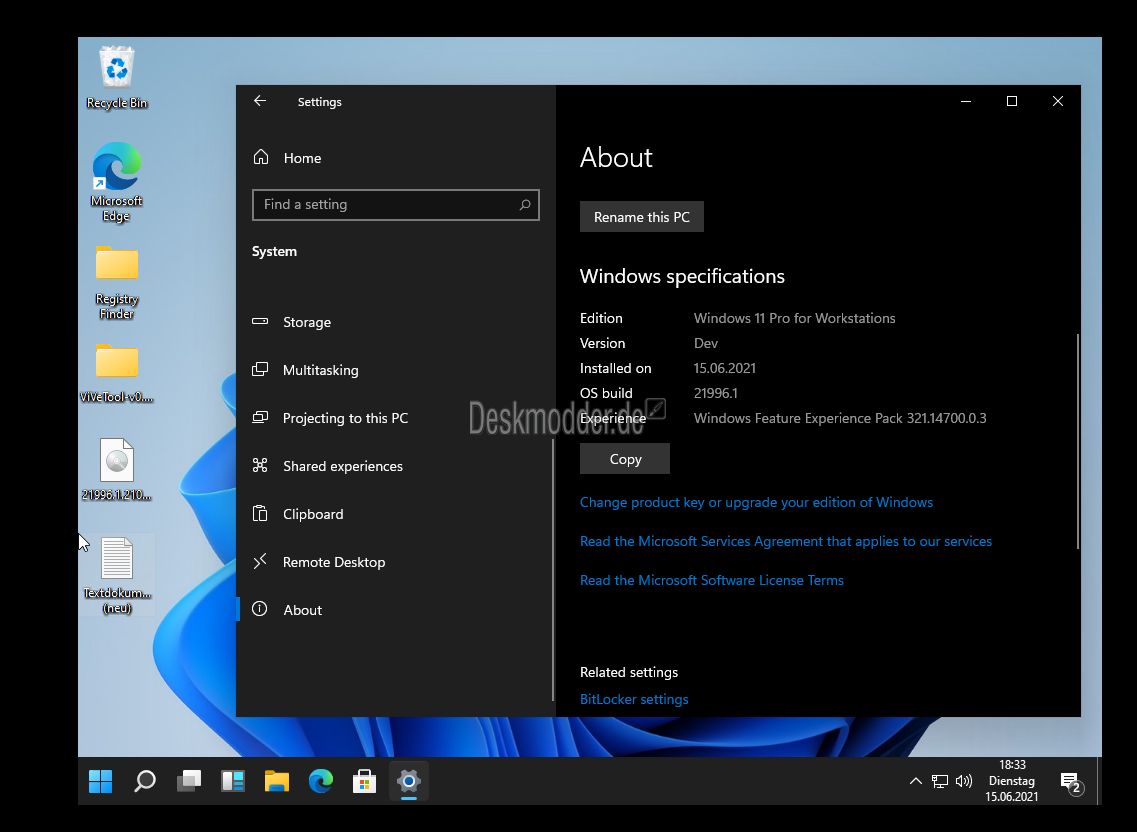Click the Clipboard icon in the sidebar

coord(260,513)
